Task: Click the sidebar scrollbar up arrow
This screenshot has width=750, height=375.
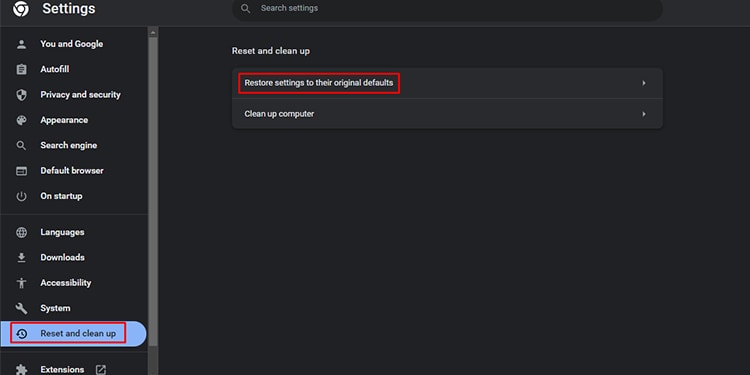Action: 153,33
